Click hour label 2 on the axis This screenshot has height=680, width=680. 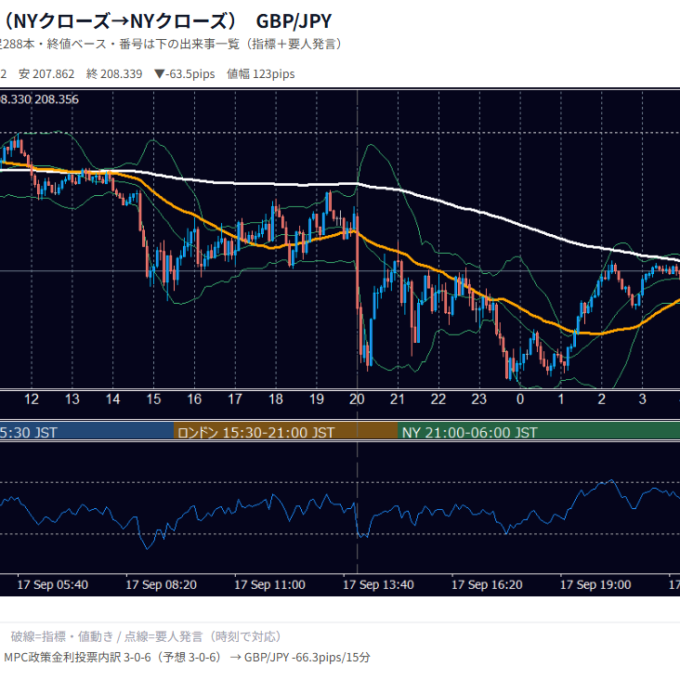click(x=602, y=399)
